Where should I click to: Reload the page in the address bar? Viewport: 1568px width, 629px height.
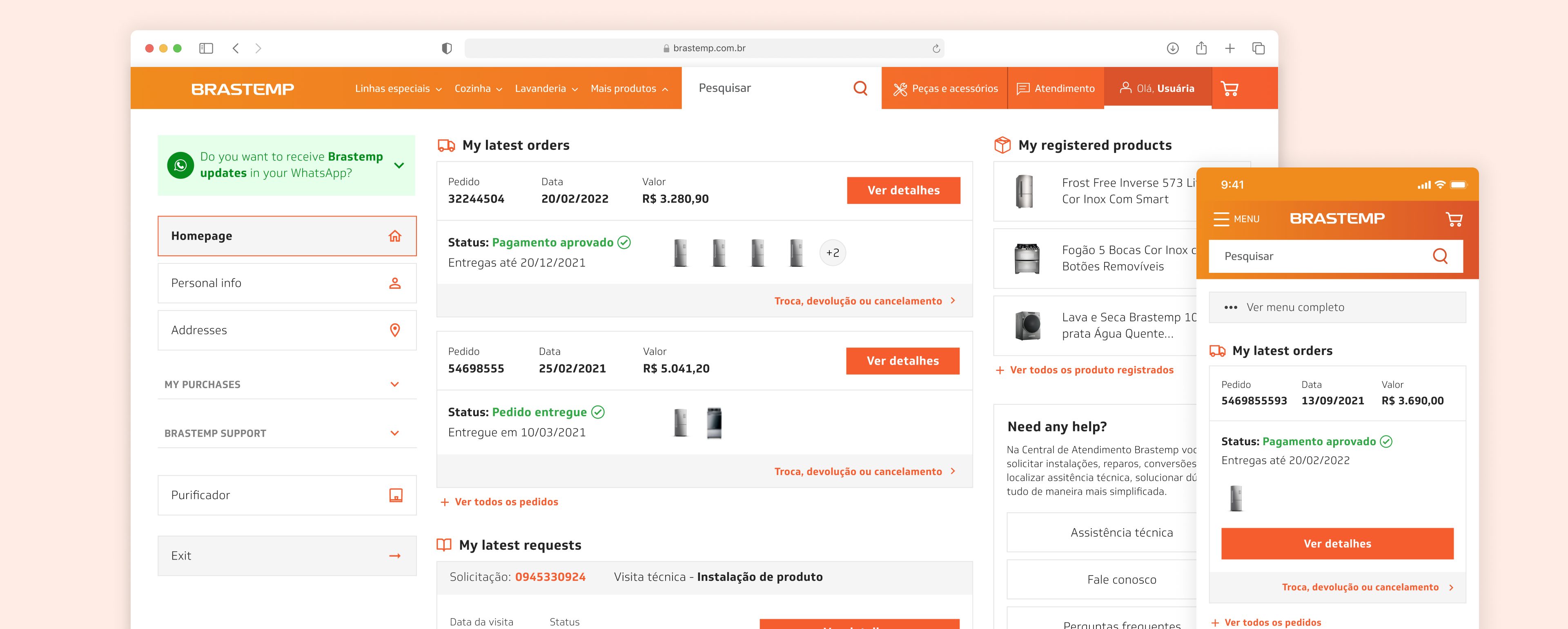coord(936,49)
